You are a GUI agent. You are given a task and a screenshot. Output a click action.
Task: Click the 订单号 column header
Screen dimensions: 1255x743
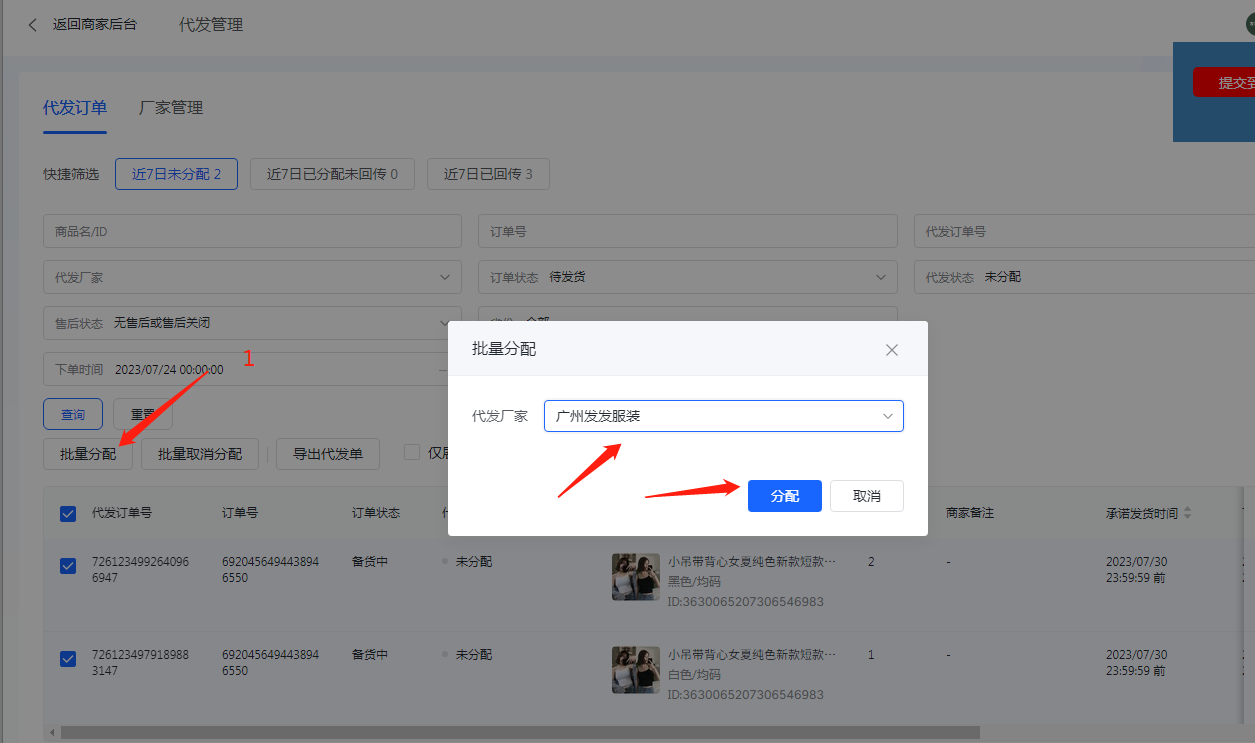(x=240, y=513)
